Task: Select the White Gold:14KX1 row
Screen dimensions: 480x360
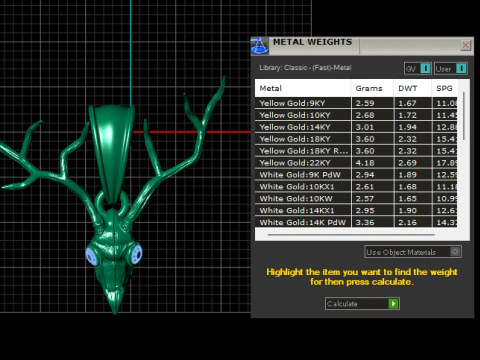Action: 356,211
